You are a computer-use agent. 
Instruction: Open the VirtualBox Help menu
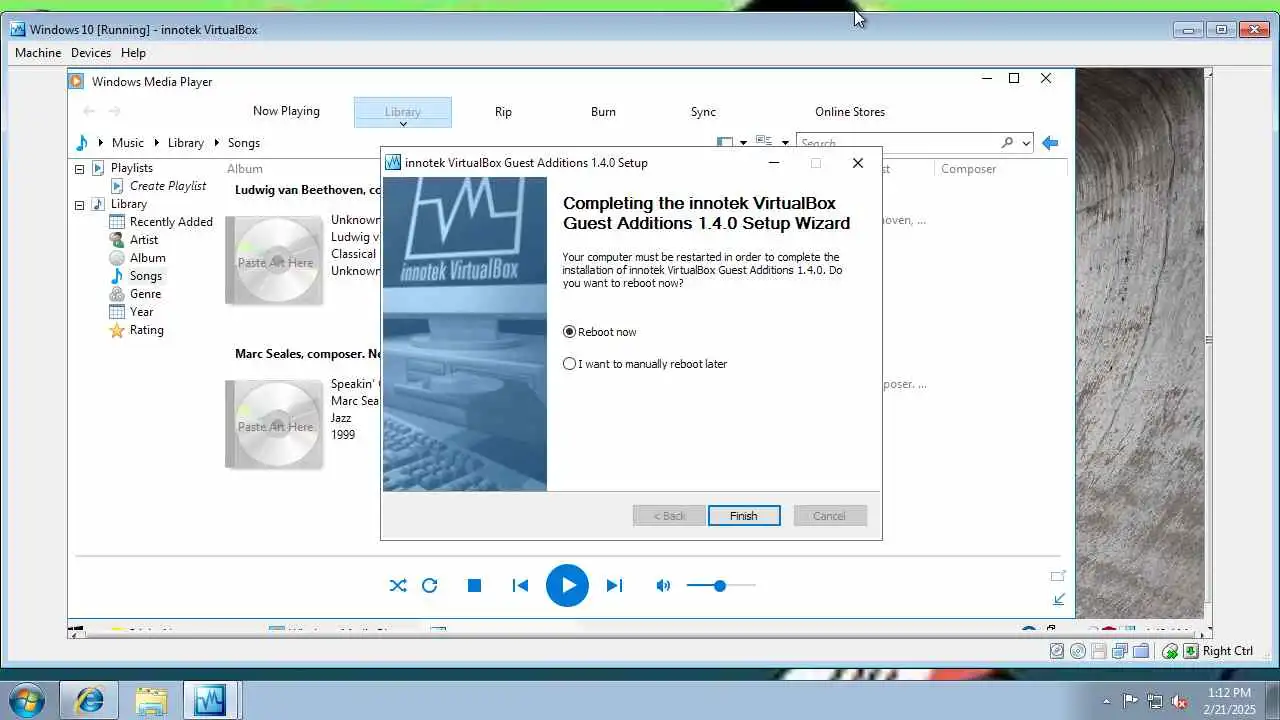[x=133, y=53]
